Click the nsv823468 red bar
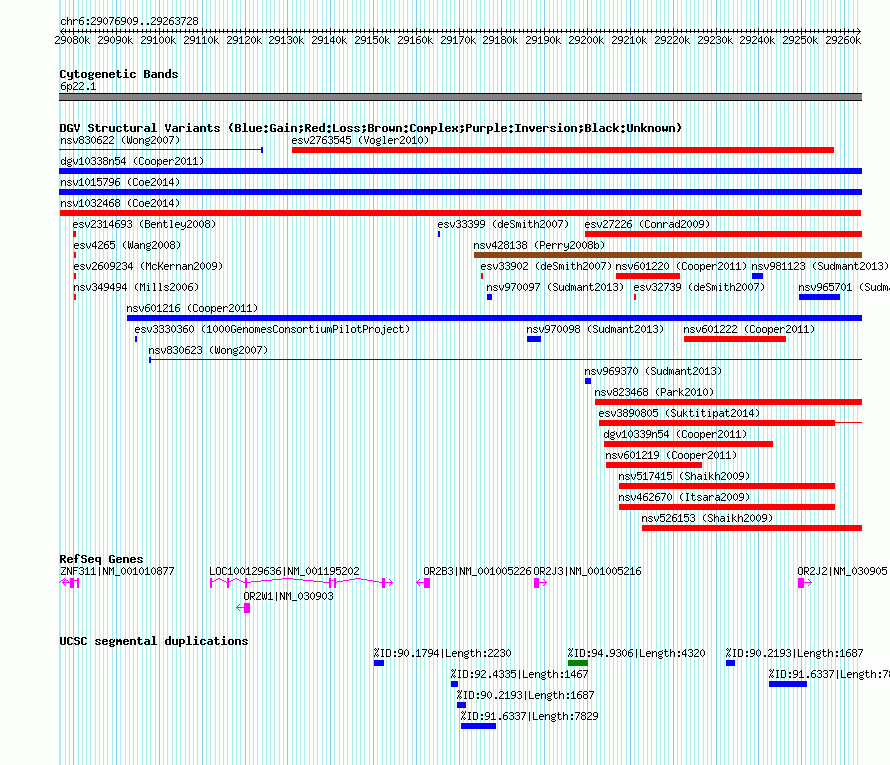 coord(728,402)
